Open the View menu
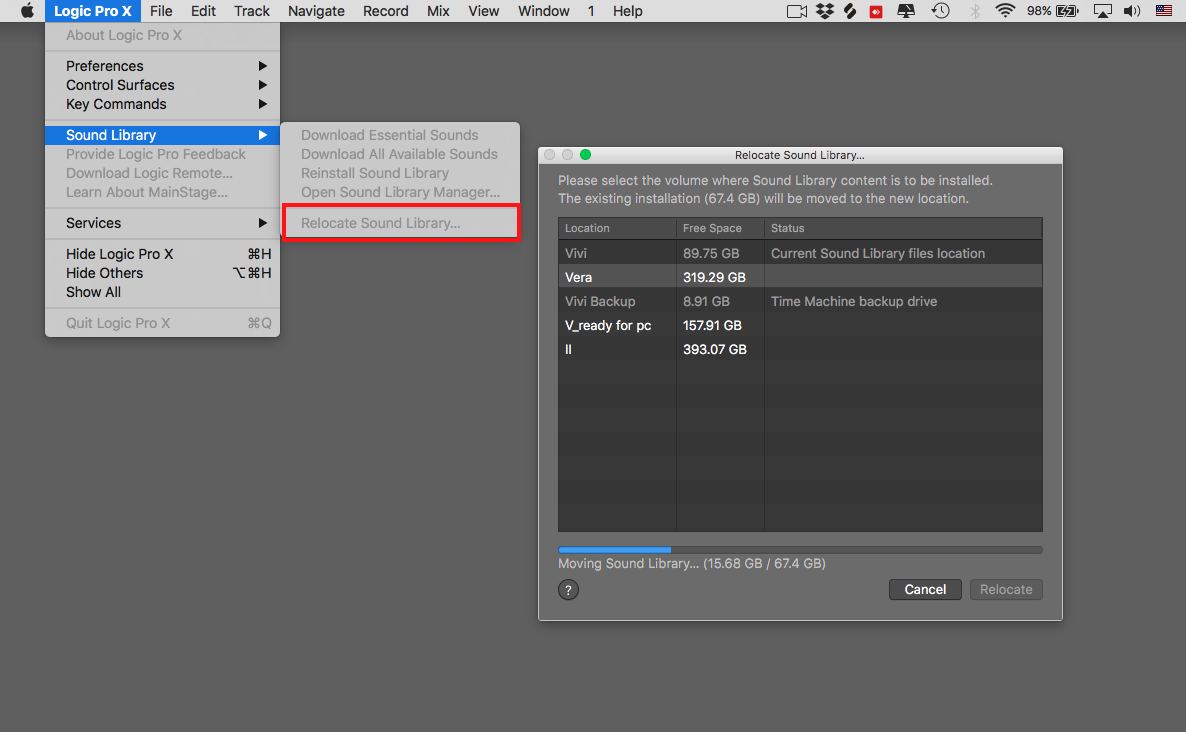The width and height of the screenshot is (1186, 732). coord(483,11)
